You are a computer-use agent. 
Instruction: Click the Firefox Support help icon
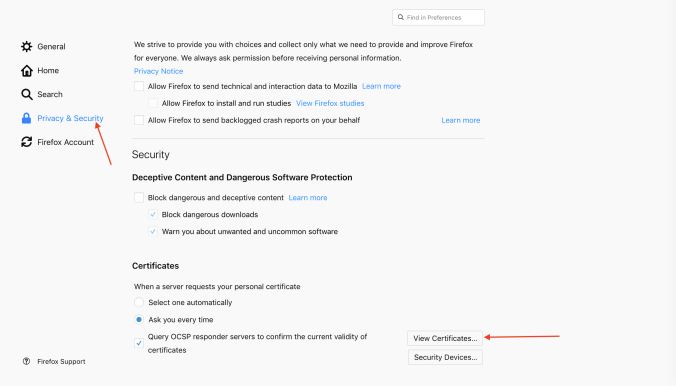tap(26, 361)
